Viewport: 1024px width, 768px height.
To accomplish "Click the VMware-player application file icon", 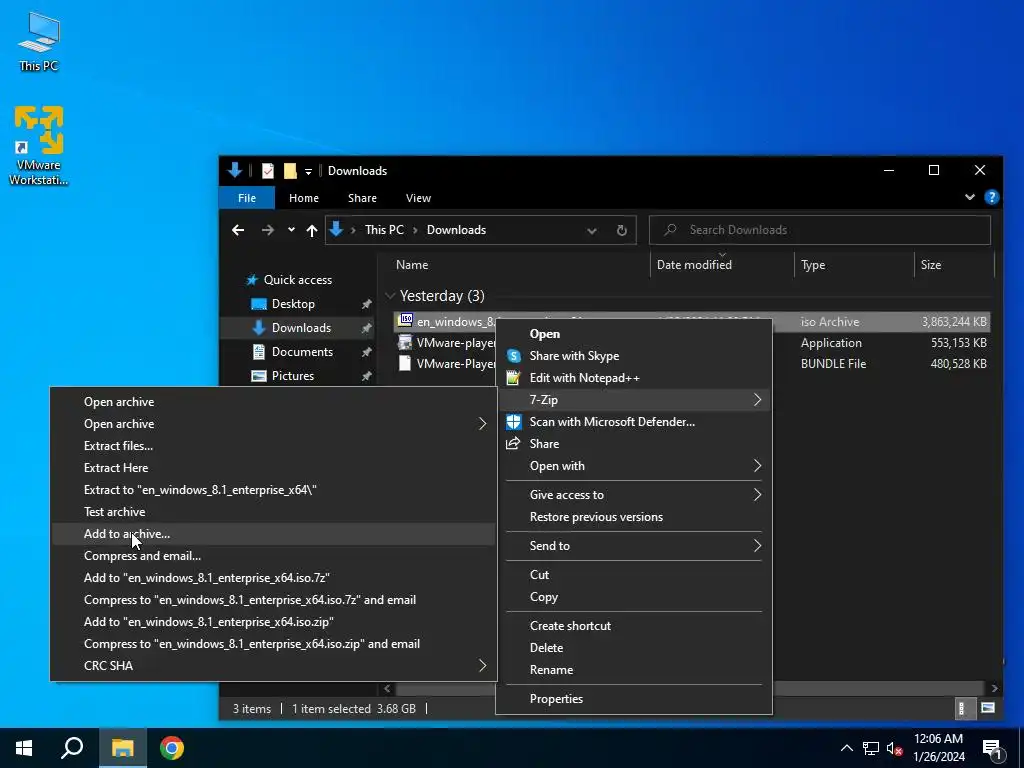I will (406, 343).
